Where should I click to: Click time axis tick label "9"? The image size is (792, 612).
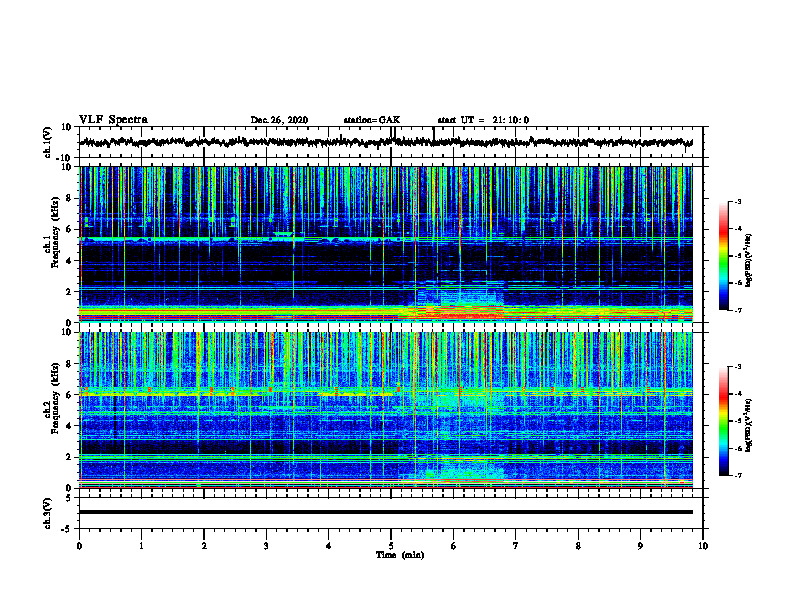(x=640, y=546)
